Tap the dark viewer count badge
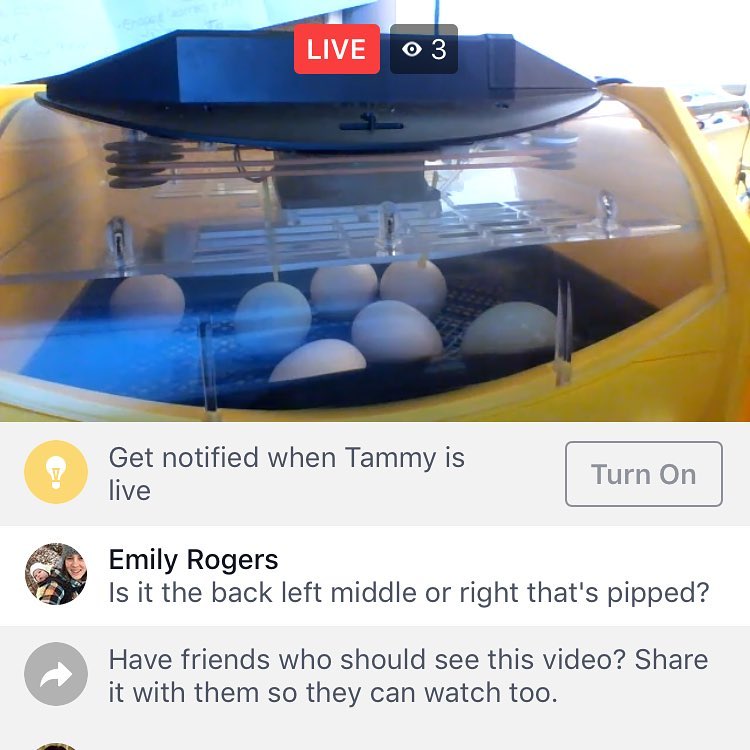 click(424, 49)
